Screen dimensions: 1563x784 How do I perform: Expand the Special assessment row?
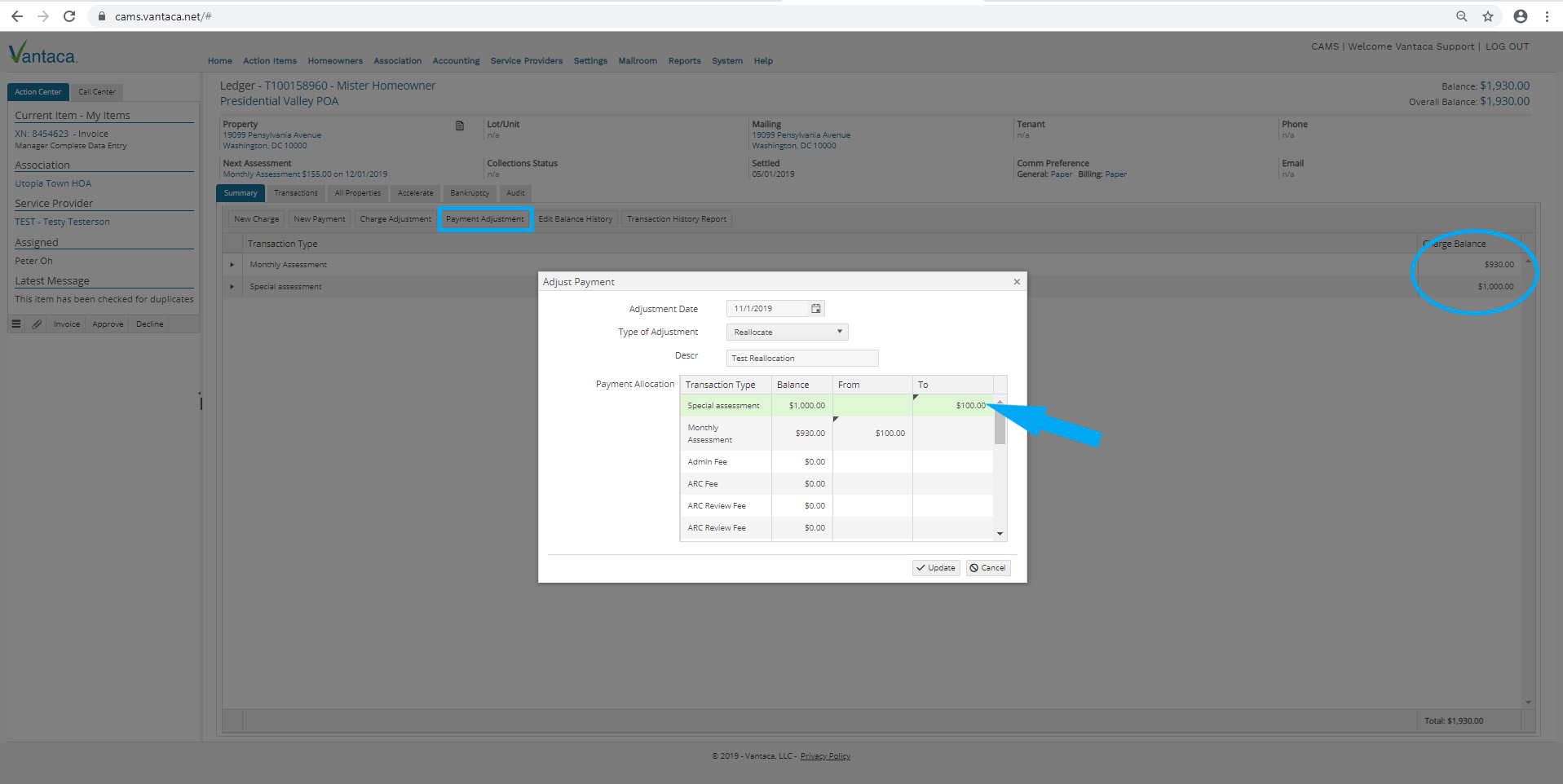(232, 287)
